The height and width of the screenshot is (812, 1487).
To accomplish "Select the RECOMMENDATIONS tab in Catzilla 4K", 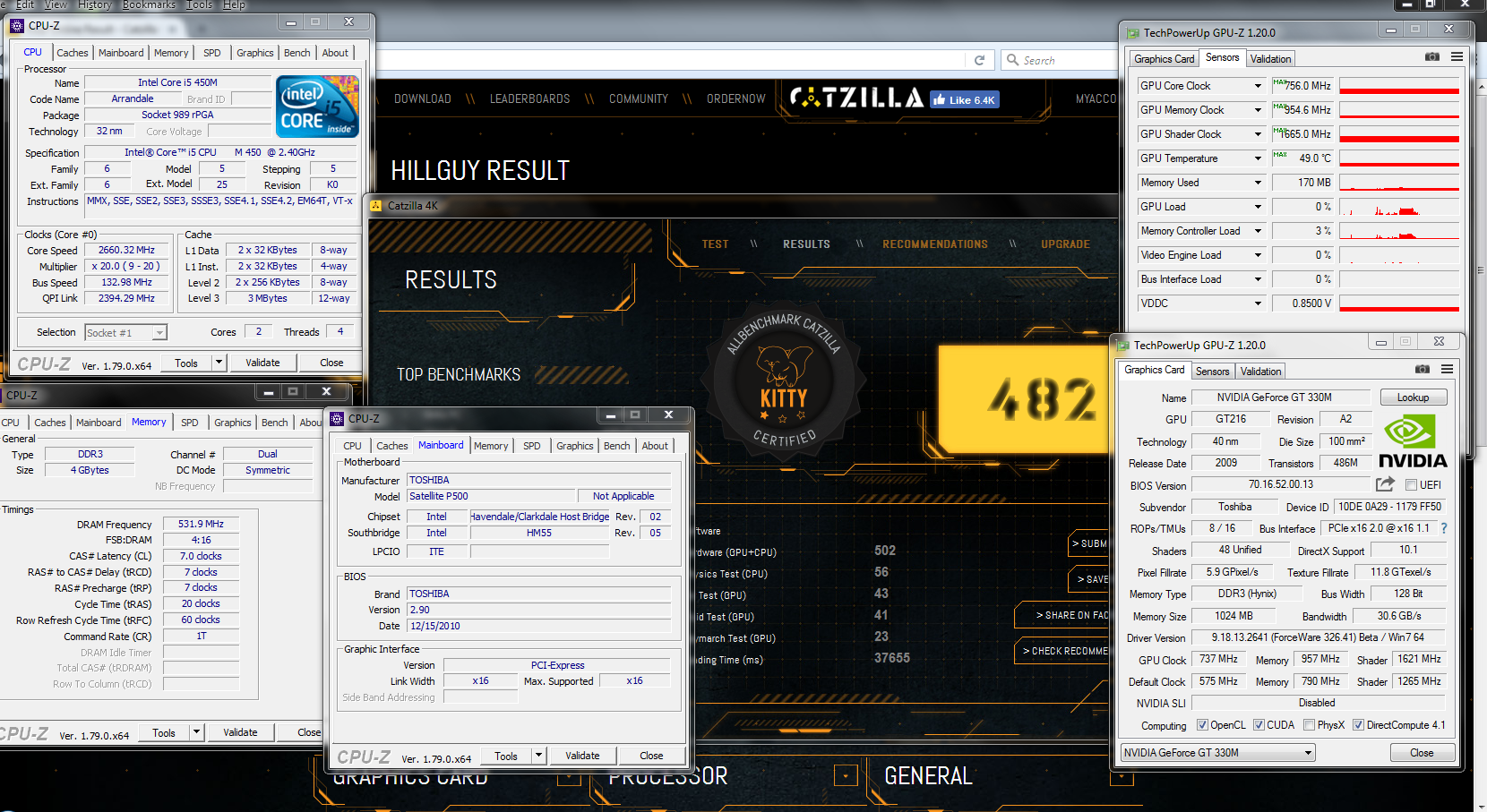I will tap(935, 244).
